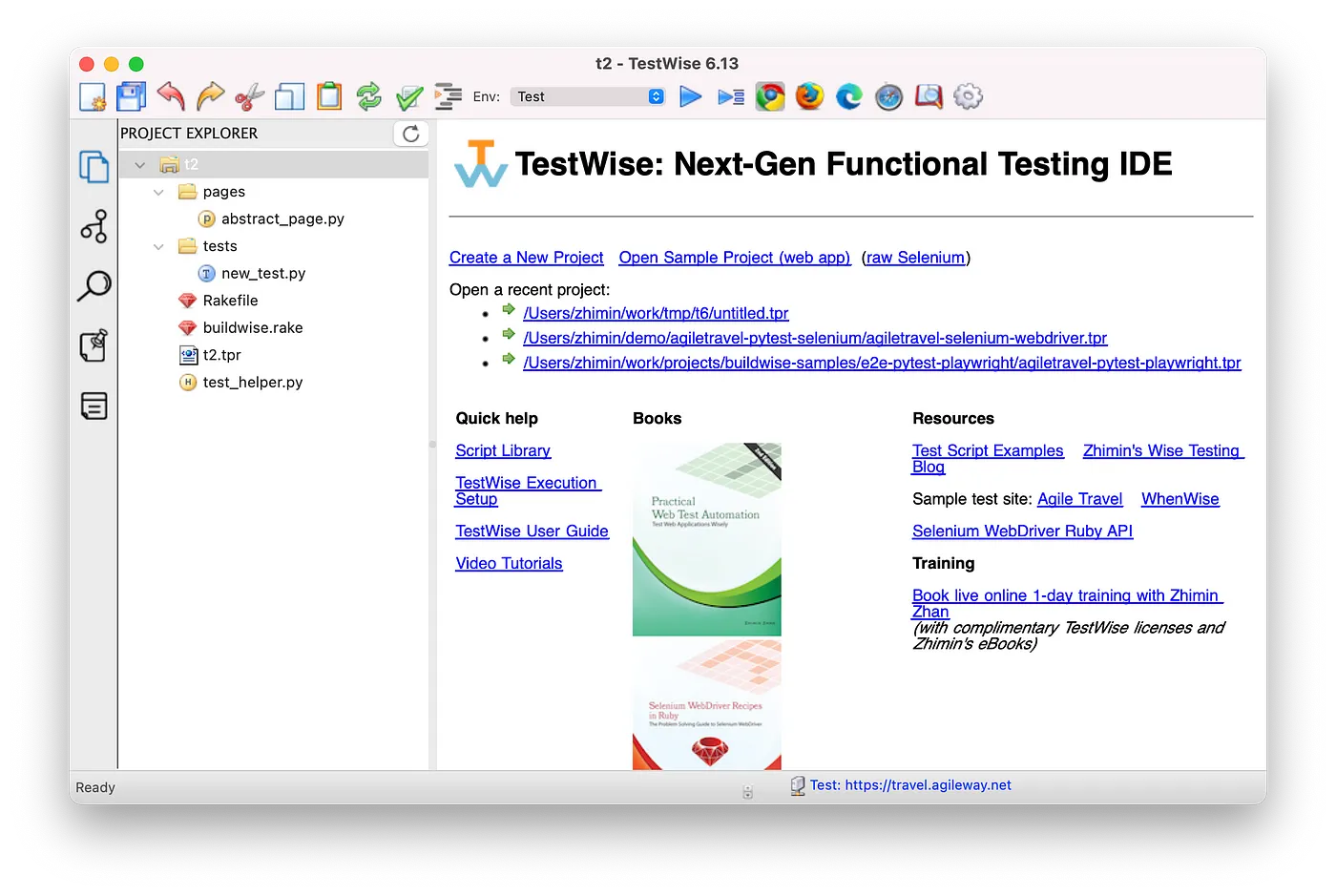Screen dimensions: 1336x896
Task: Visit the Agile Travel sample site link
Action: (x=1079, y=499)
